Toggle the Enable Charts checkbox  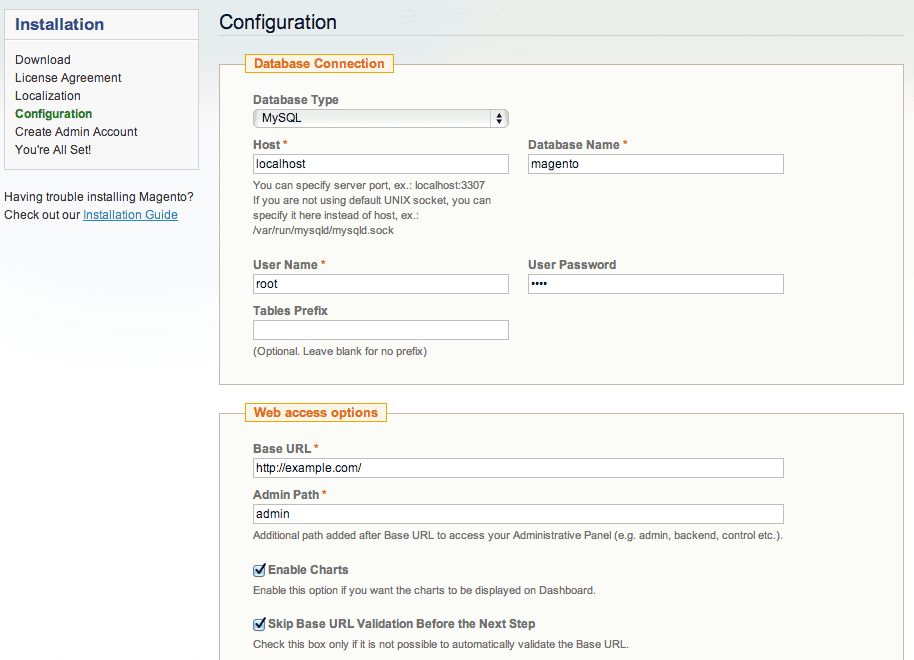pyautogui.click(x=259, y=570)
